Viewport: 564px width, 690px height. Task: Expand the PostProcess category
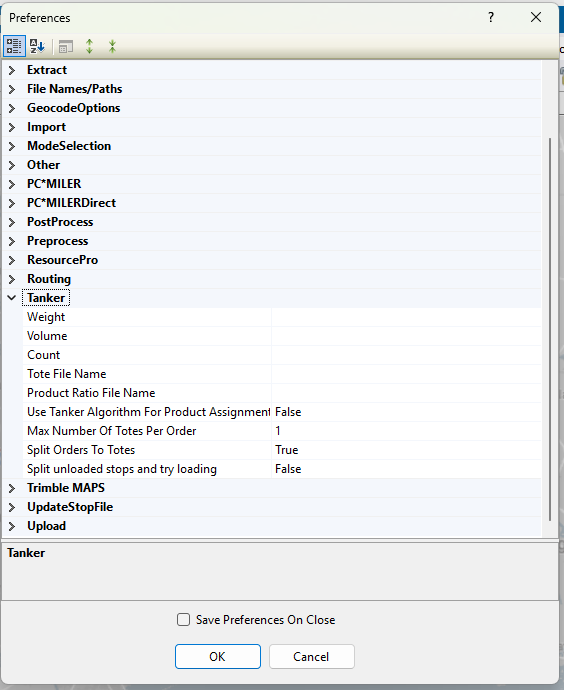12,222
